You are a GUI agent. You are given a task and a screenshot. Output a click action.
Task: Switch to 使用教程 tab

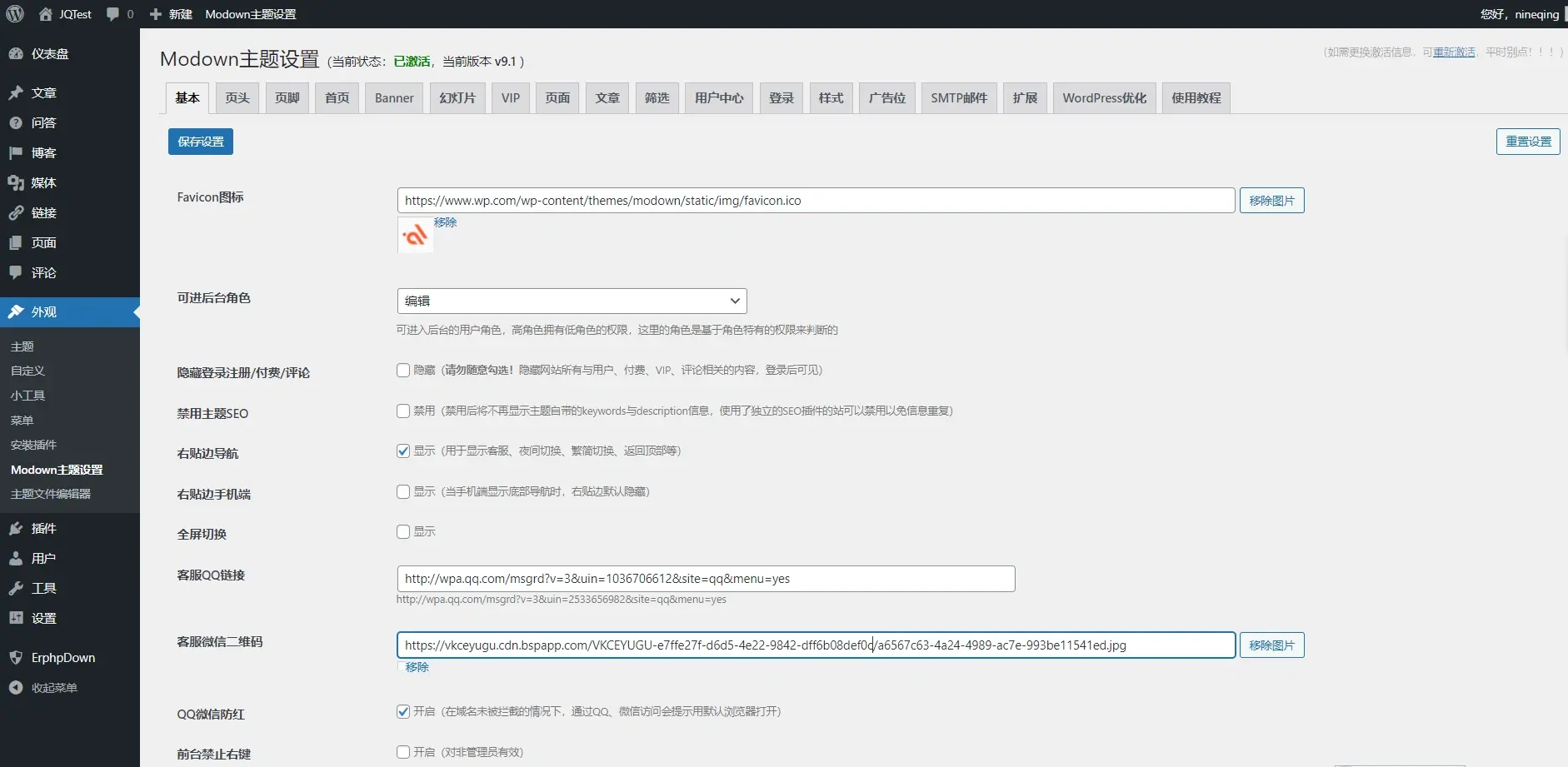tap(1196, 97)
